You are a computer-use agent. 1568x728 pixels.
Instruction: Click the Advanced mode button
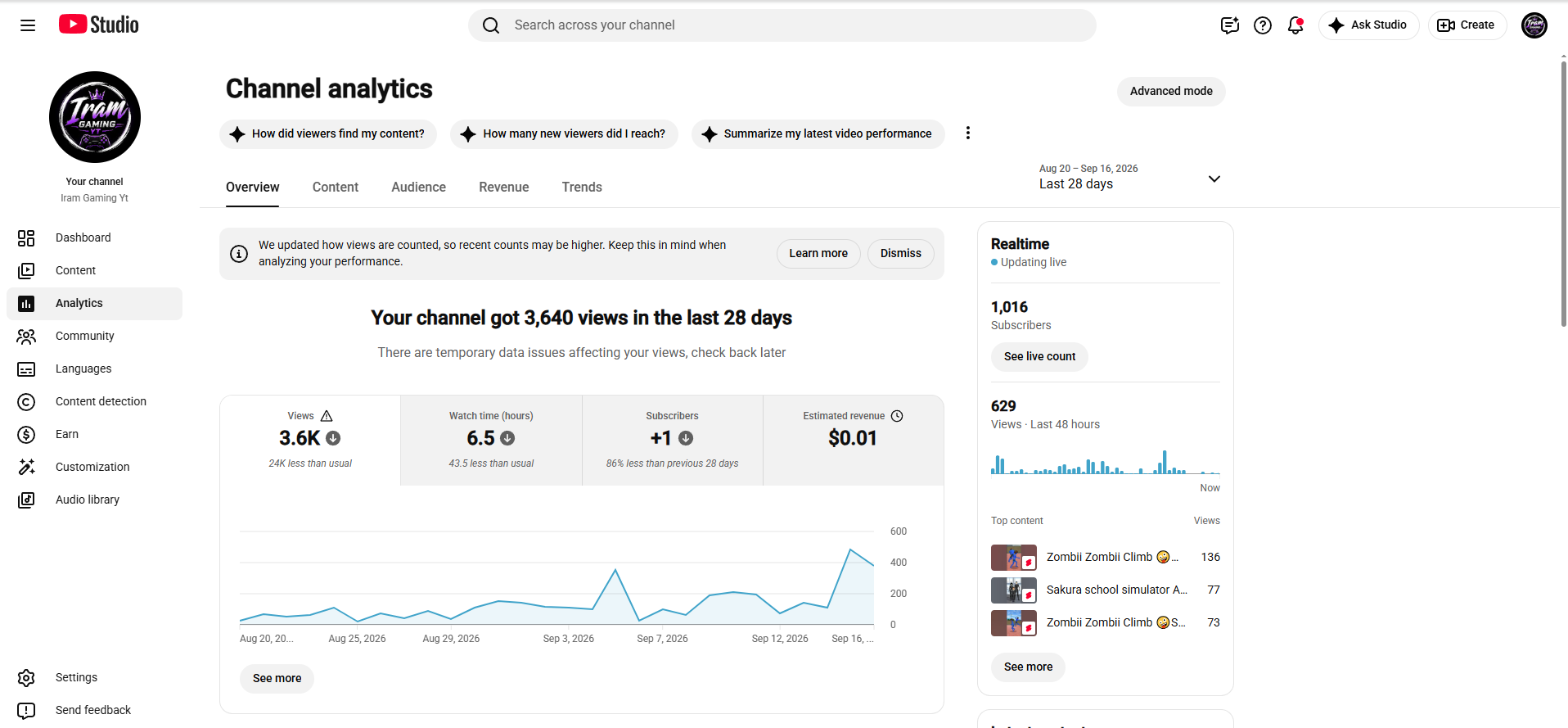click(x=1171, y=91)
